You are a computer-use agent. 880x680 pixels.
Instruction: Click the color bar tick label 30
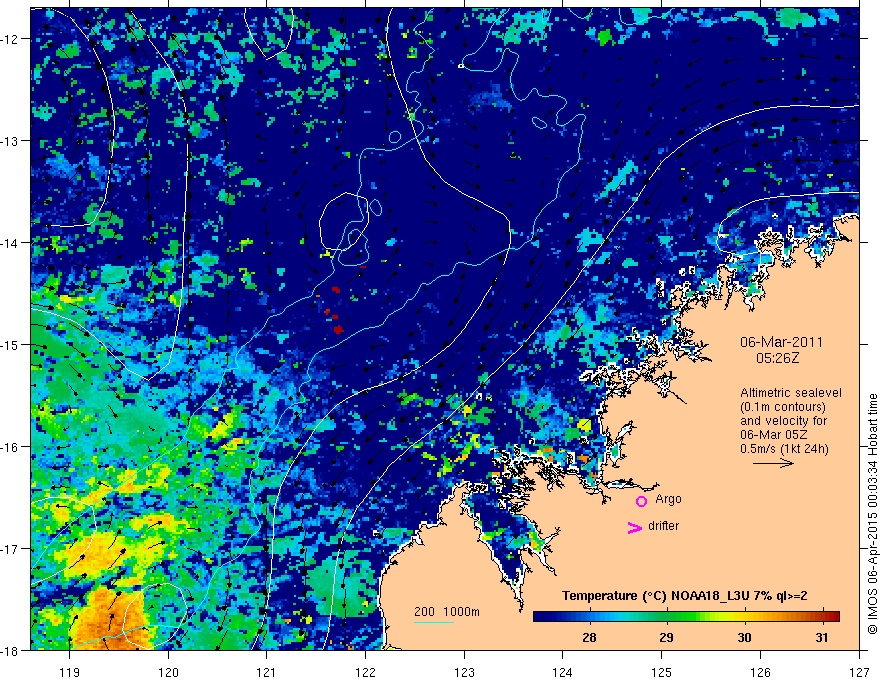click(744, 637)
